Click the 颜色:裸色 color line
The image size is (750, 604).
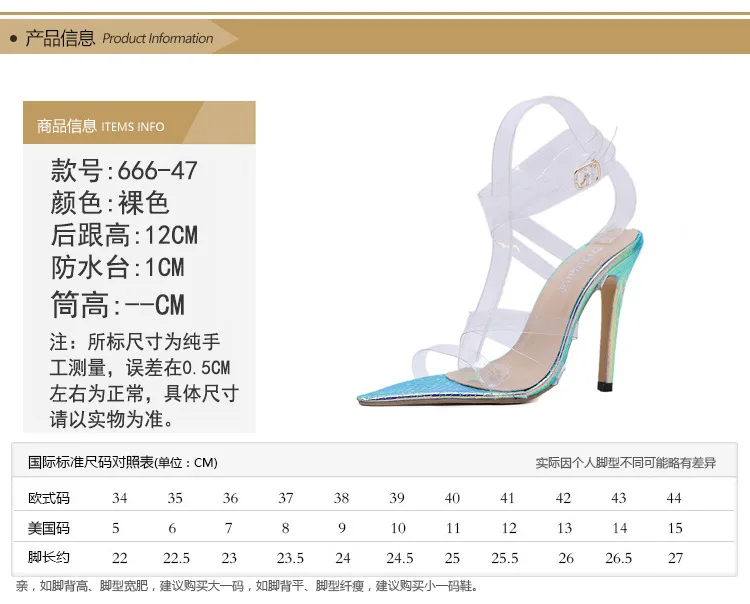(110, 202)
